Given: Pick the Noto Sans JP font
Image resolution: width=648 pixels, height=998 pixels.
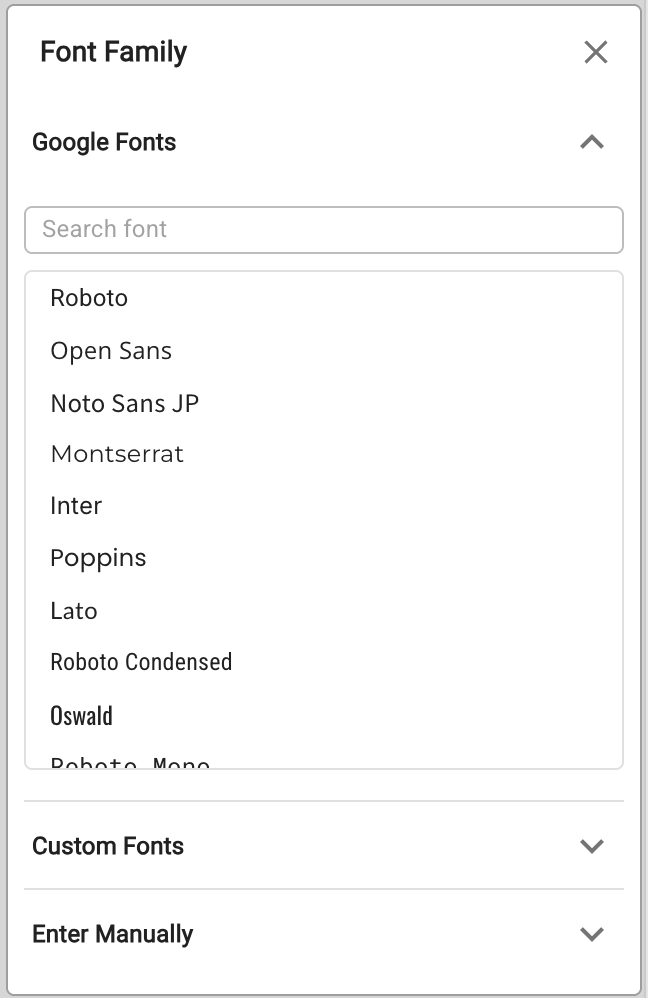Looking at the screenshot, I should click(x=125, y=404).
